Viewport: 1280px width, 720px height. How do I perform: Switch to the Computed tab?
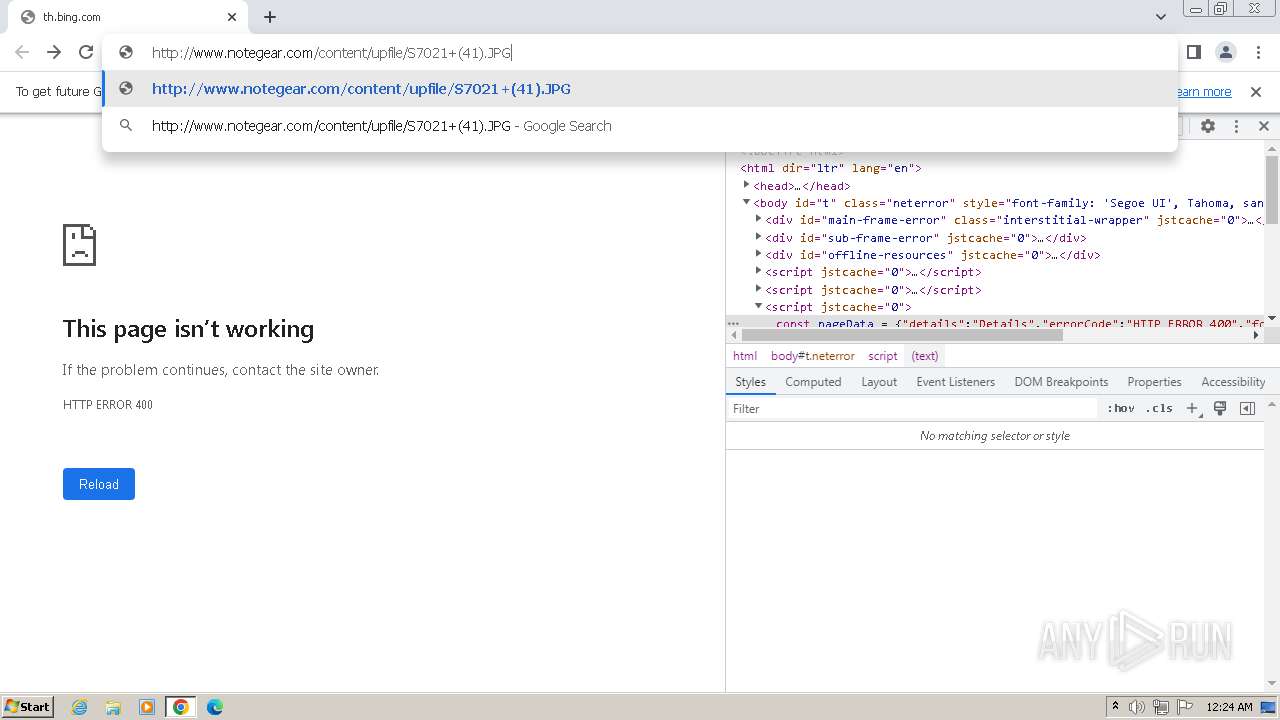[x=813, y=382]
